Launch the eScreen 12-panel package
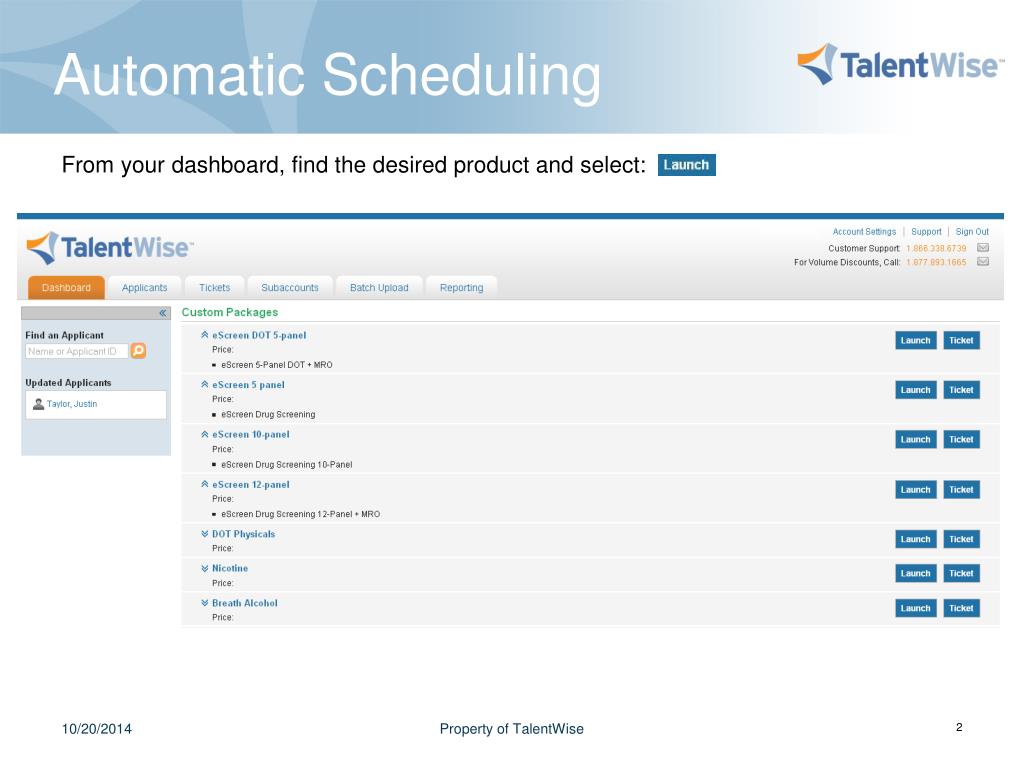The image size is (1024, 768). click(x=916, y=490)
